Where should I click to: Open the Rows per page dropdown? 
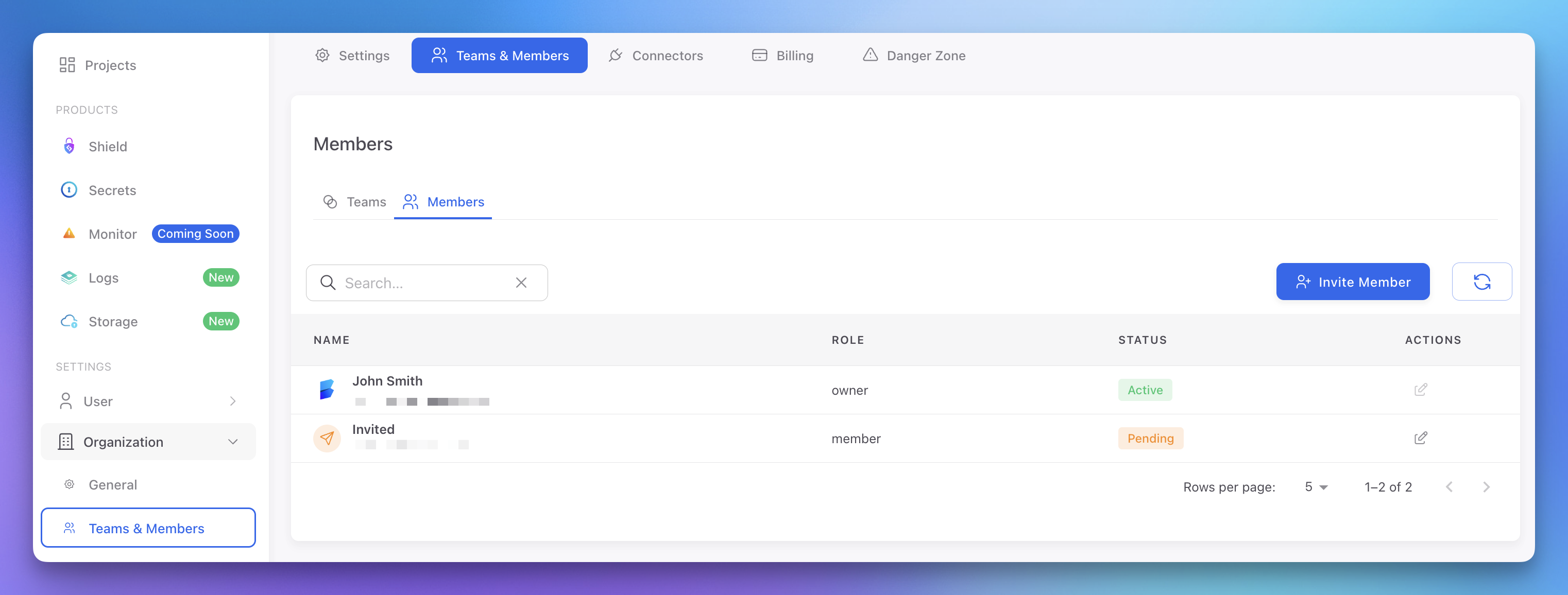point(1315,487)
